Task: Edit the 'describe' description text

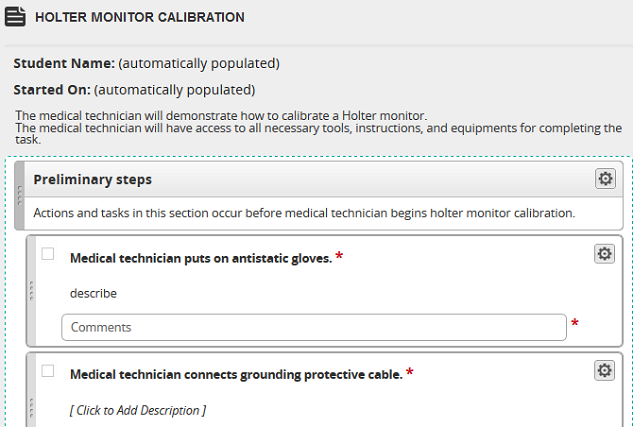Action: 93,293
